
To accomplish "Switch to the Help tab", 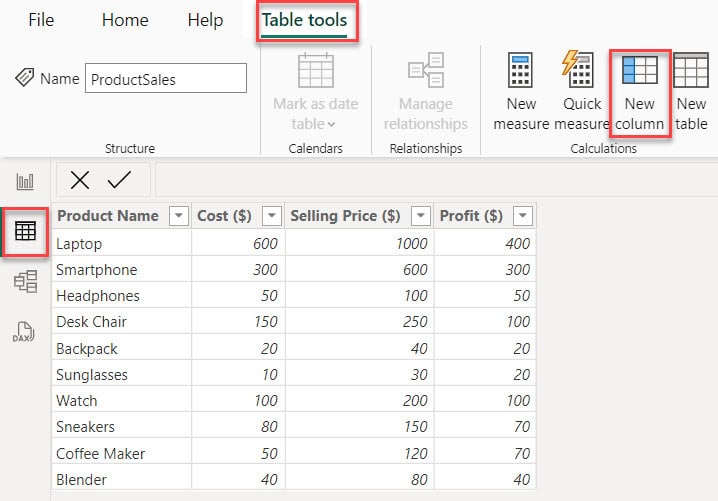I will coord(205,20).
